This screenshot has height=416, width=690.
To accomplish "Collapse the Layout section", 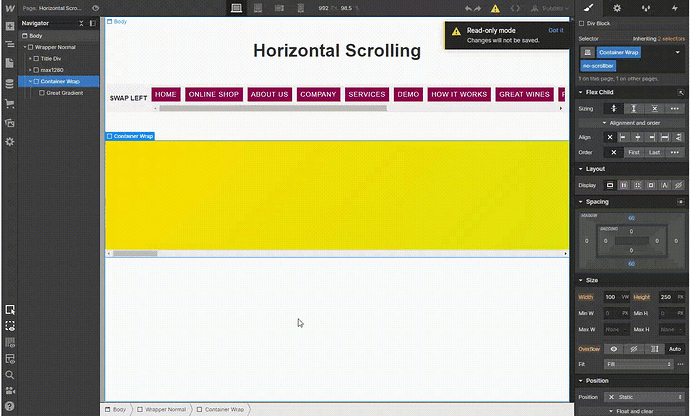I will point(580,169).
